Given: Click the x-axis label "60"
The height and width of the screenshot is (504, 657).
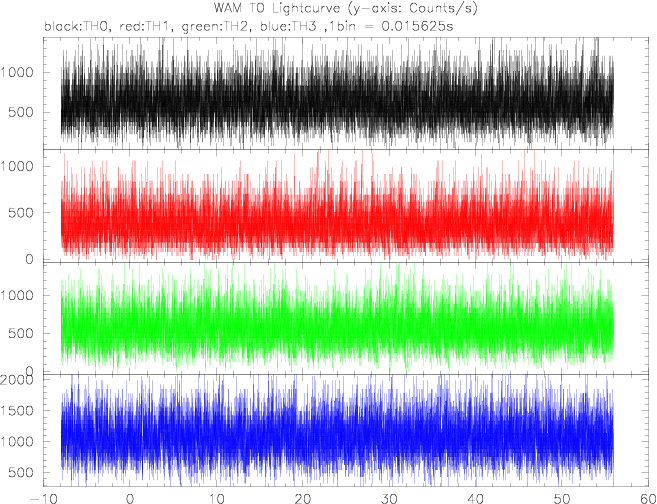Looking at the screenshot, I should 648,499.
